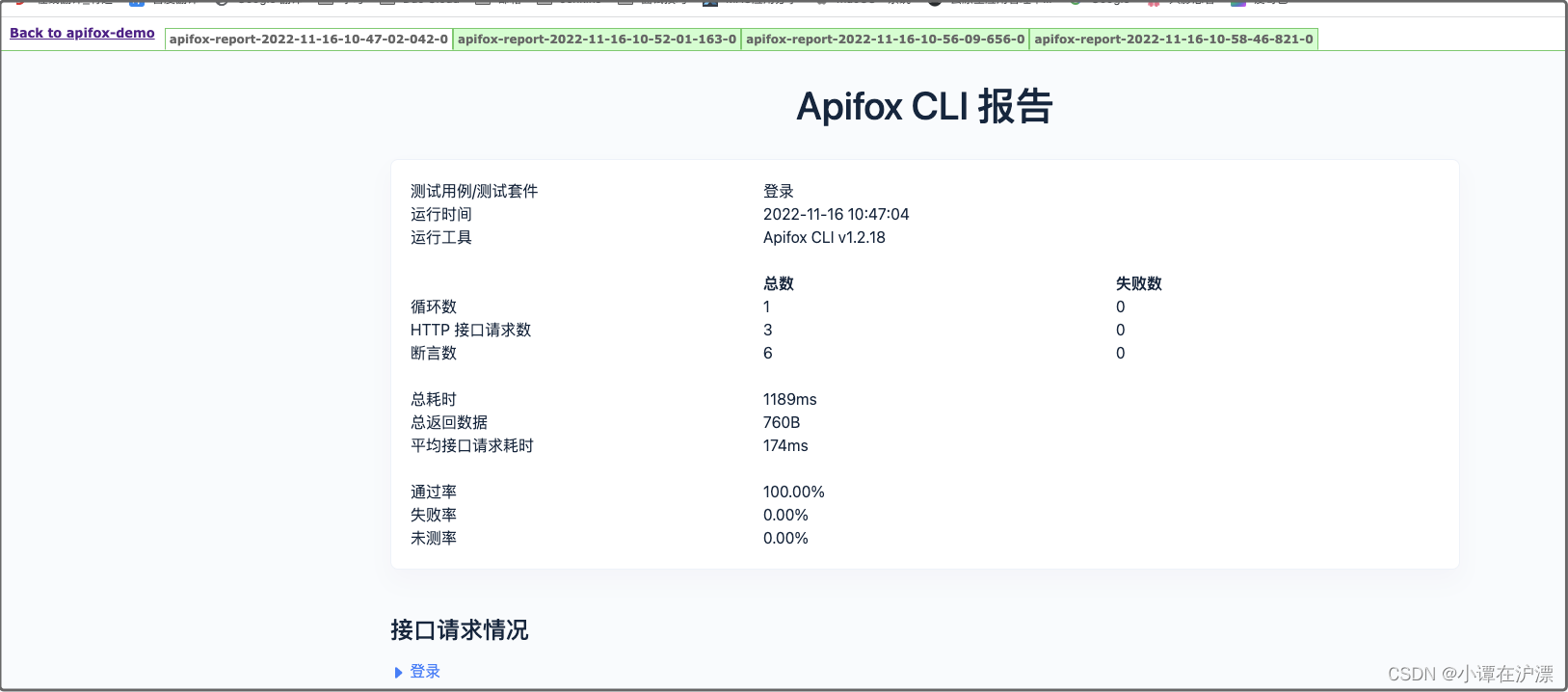This screenshot has height=692, width=1568.
Task: Expand the 登录 request section triangle
Action: (398, 673)
